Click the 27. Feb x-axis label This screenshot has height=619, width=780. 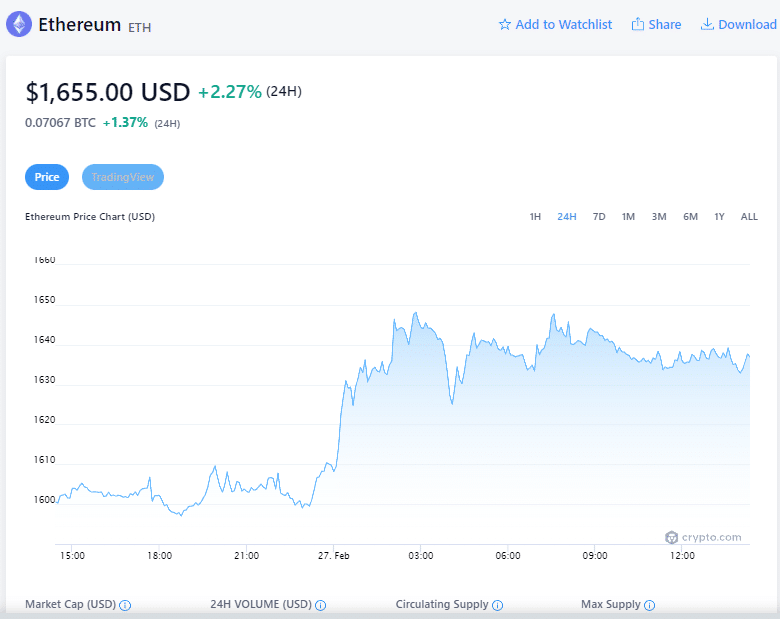click(334, 555)
